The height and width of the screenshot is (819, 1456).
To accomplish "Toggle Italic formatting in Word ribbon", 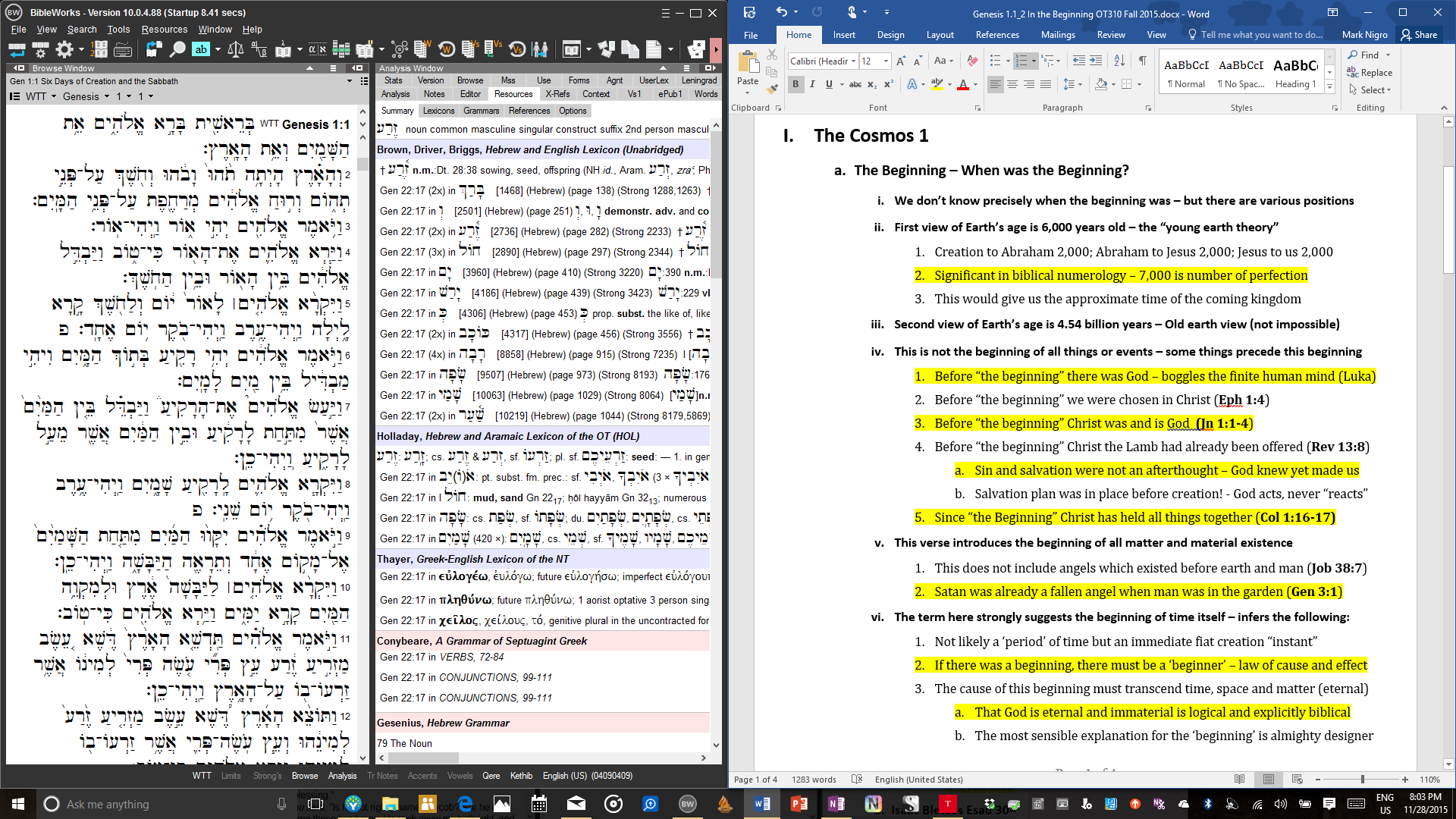I will pyautogui.click(x=812, y=84).
